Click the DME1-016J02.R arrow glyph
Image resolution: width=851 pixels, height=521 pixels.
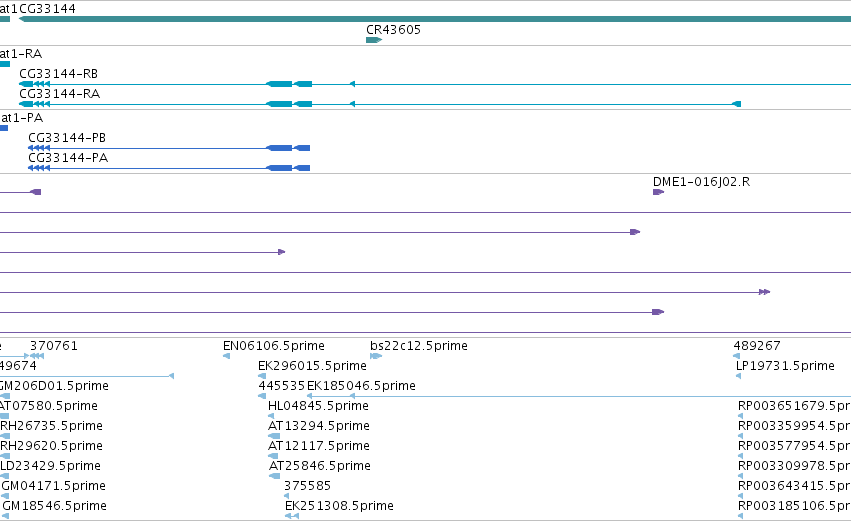(x=658, y=192)
